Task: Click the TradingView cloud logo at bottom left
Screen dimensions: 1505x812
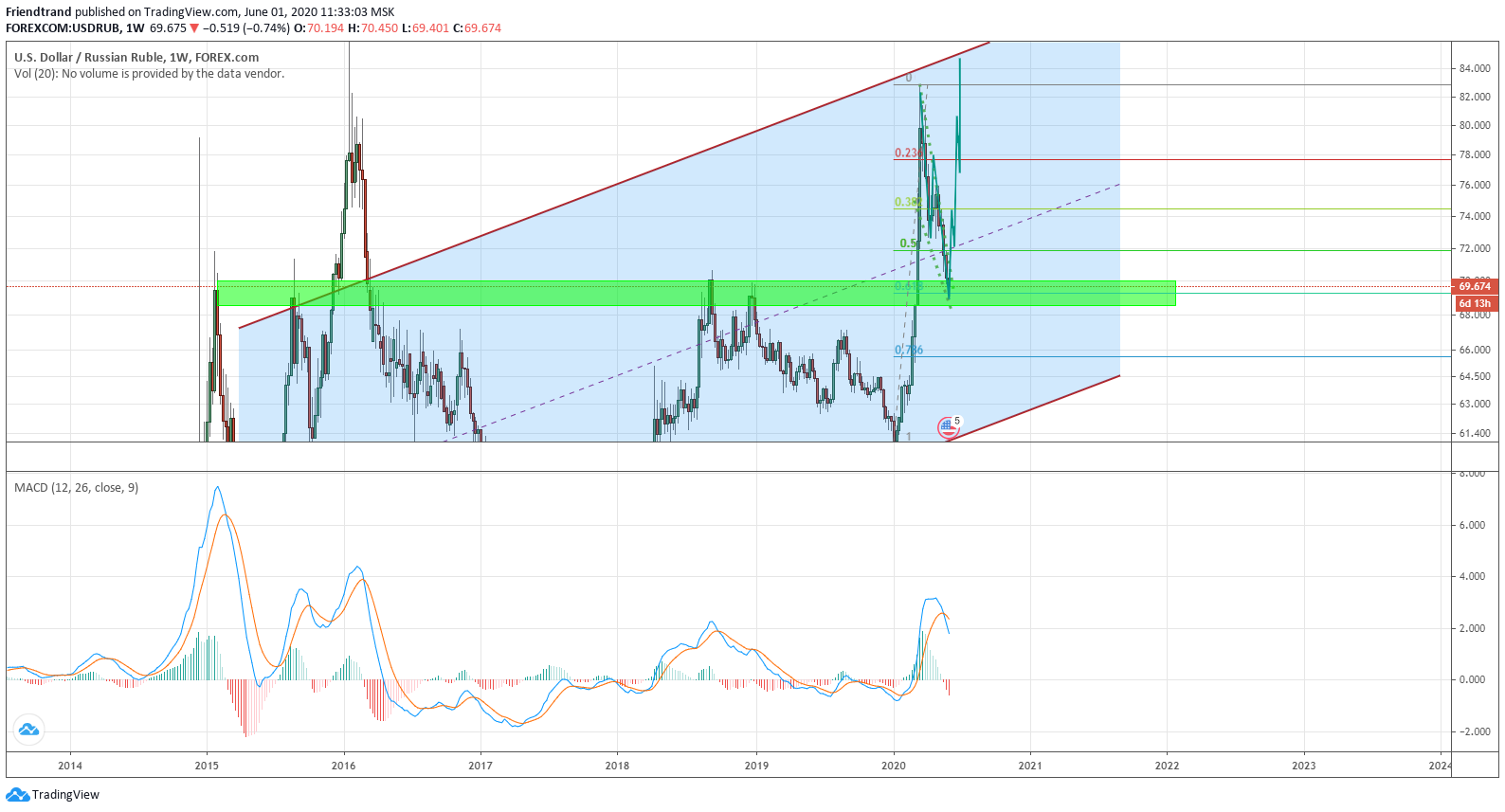Action: (x=17, y=795)
